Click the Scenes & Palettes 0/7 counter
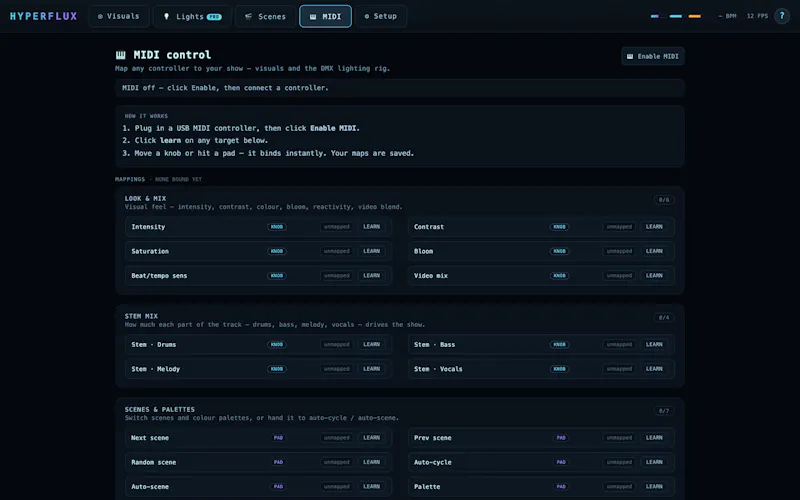Viewport: 800px width, 500px height. [664, 411]
